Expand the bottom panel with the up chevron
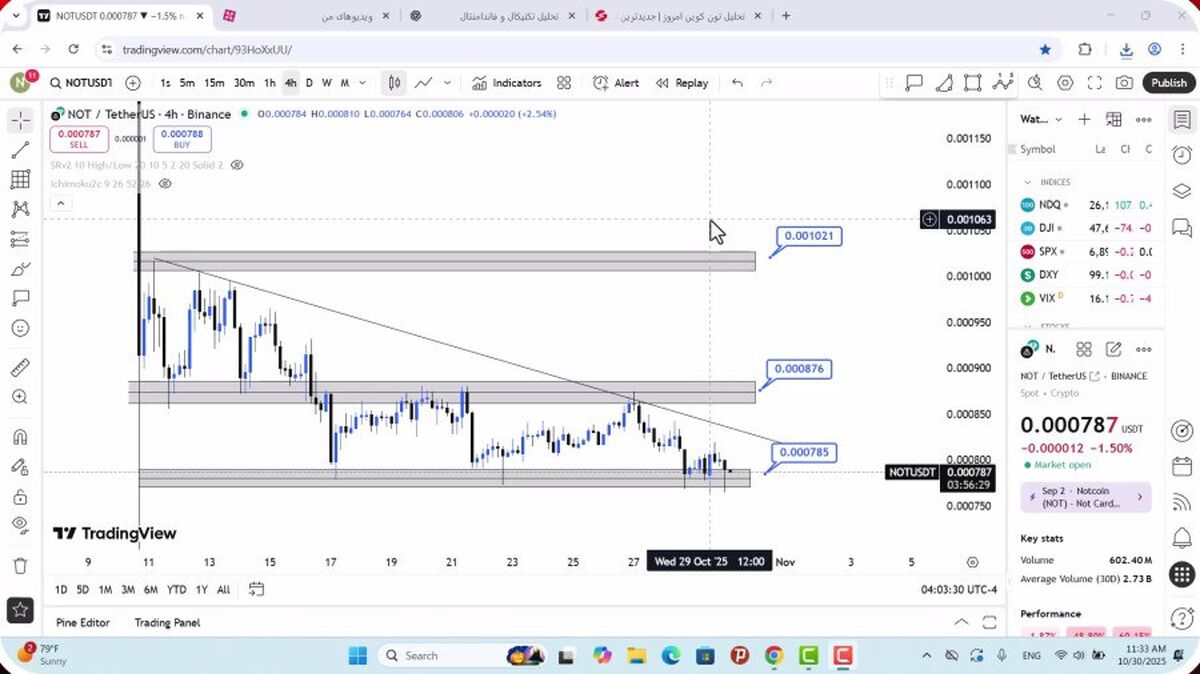 [x=961, y=622]
